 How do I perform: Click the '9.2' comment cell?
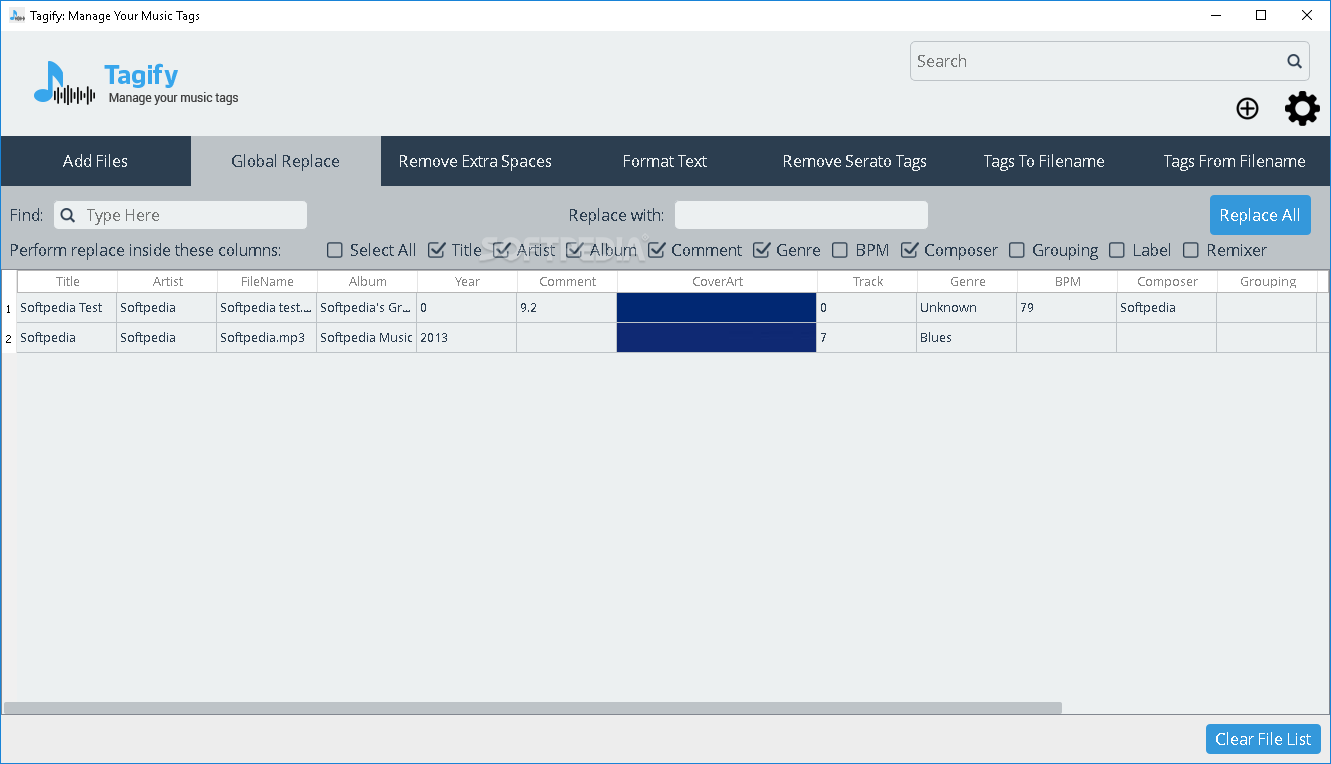coord(567,308)
